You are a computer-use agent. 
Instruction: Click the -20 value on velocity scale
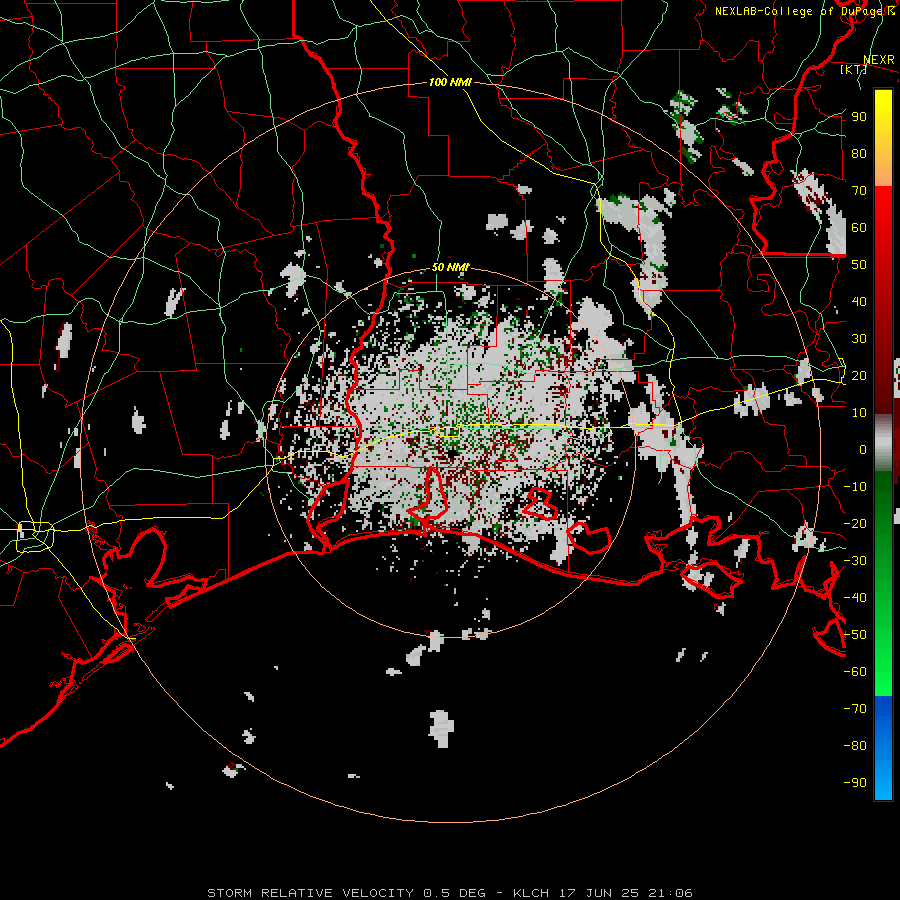click(x=855, y=524)
